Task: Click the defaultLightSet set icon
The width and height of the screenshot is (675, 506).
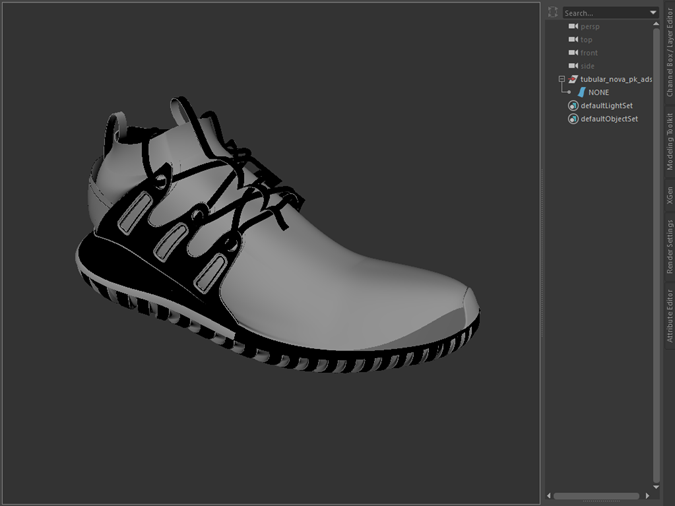Action: tap(573, 106)
